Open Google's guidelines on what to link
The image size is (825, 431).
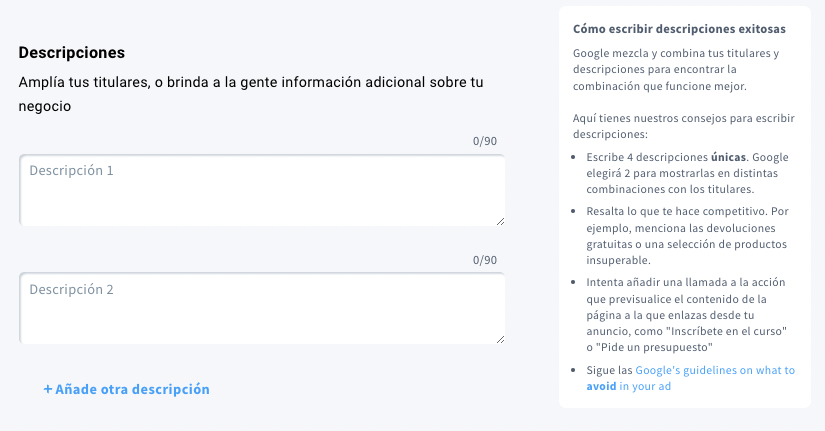click(x=715, y=370)
